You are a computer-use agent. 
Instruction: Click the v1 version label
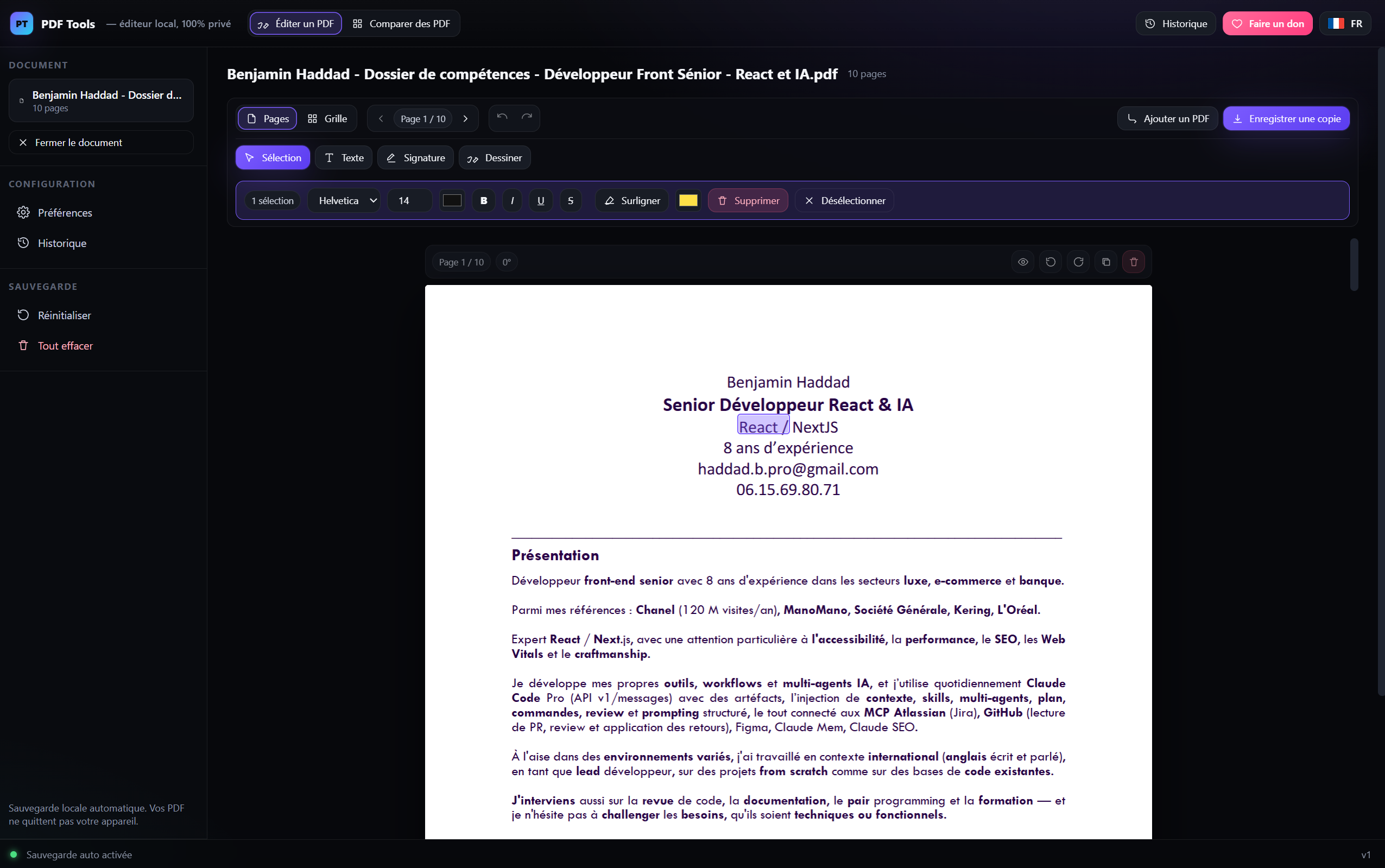1366,855
